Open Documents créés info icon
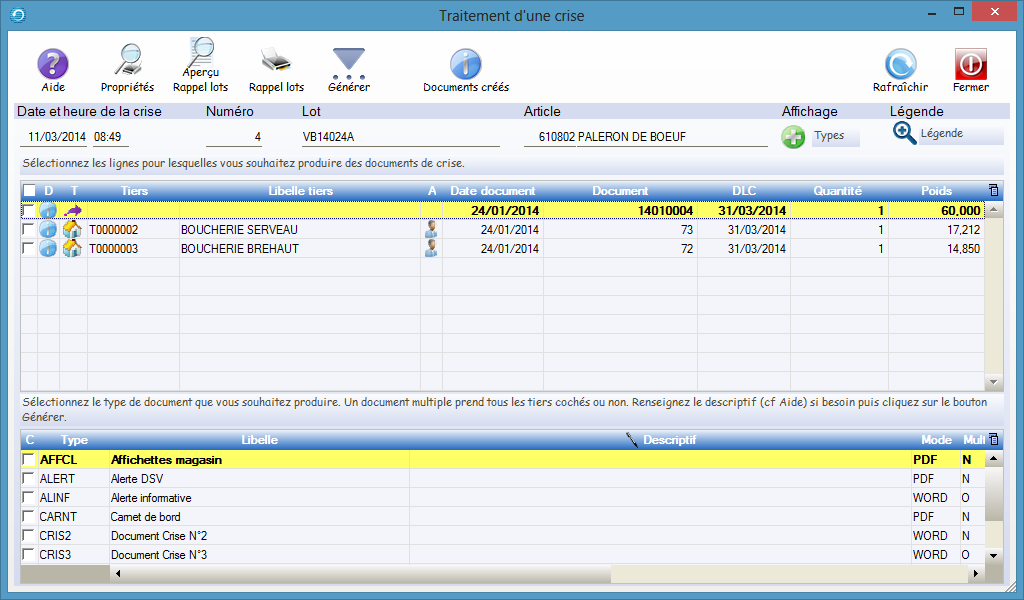Screen dimensions: 1024x600 tap(466, 65)
